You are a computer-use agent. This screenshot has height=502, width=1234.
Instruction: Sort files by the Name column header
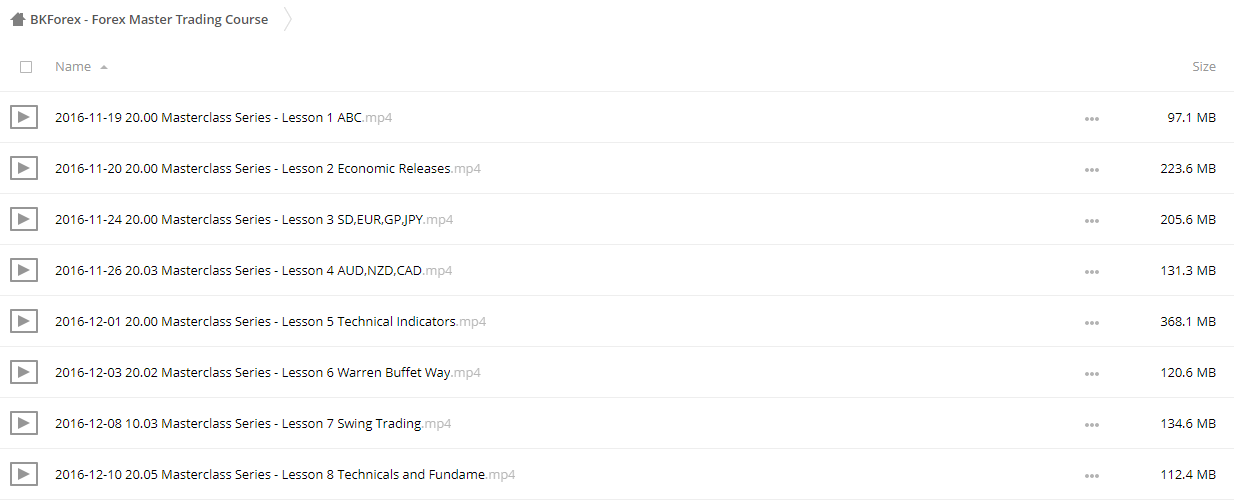pos(73,67)
